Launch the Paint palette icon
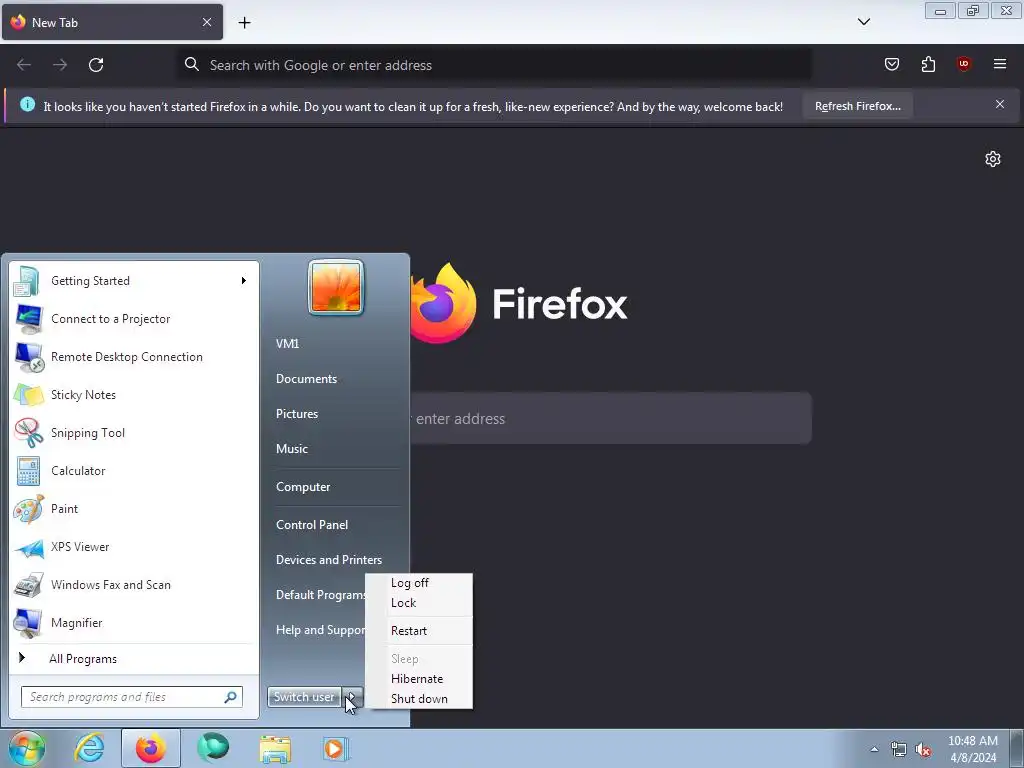Image resolution: width=1024 pixels, height=768 pixels. (x=28, y=509)
